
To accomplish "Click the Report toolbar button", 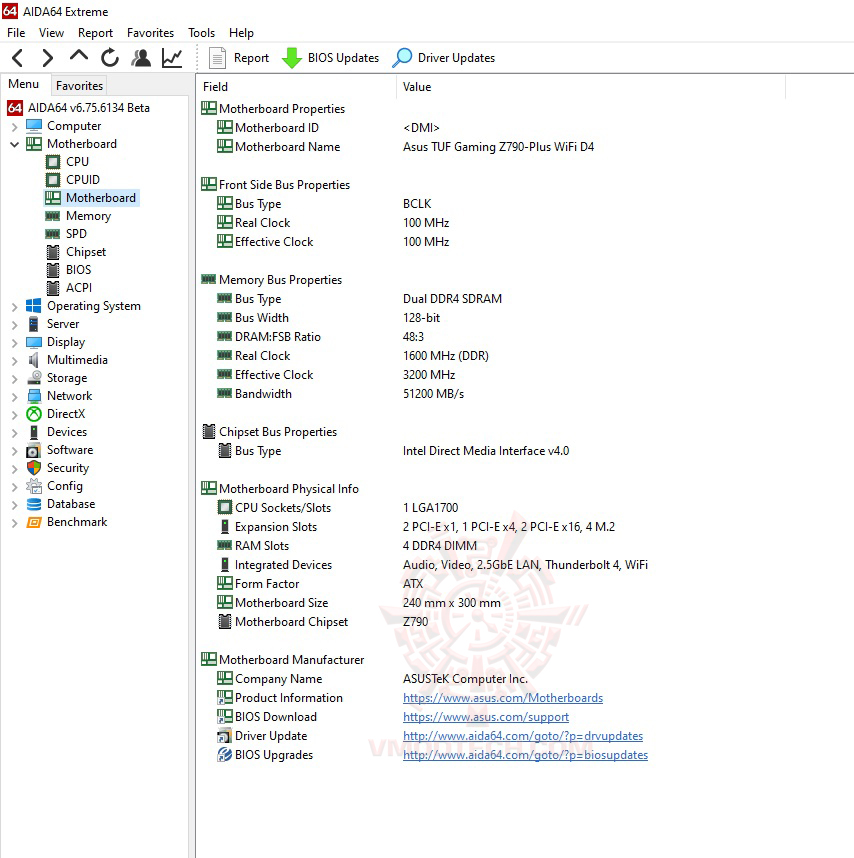I will pos(240,57).
